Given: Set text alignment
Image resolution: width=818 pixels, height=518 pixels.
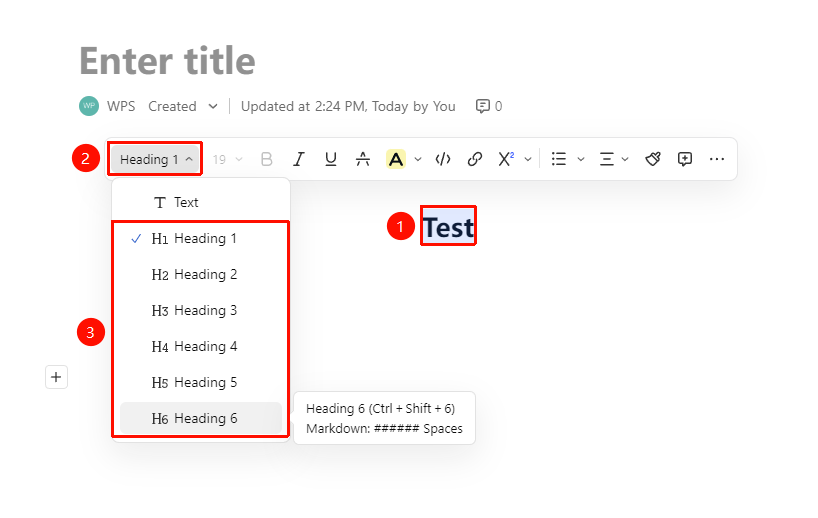Looking at the screenshot, I should click(x=606, y=159).
